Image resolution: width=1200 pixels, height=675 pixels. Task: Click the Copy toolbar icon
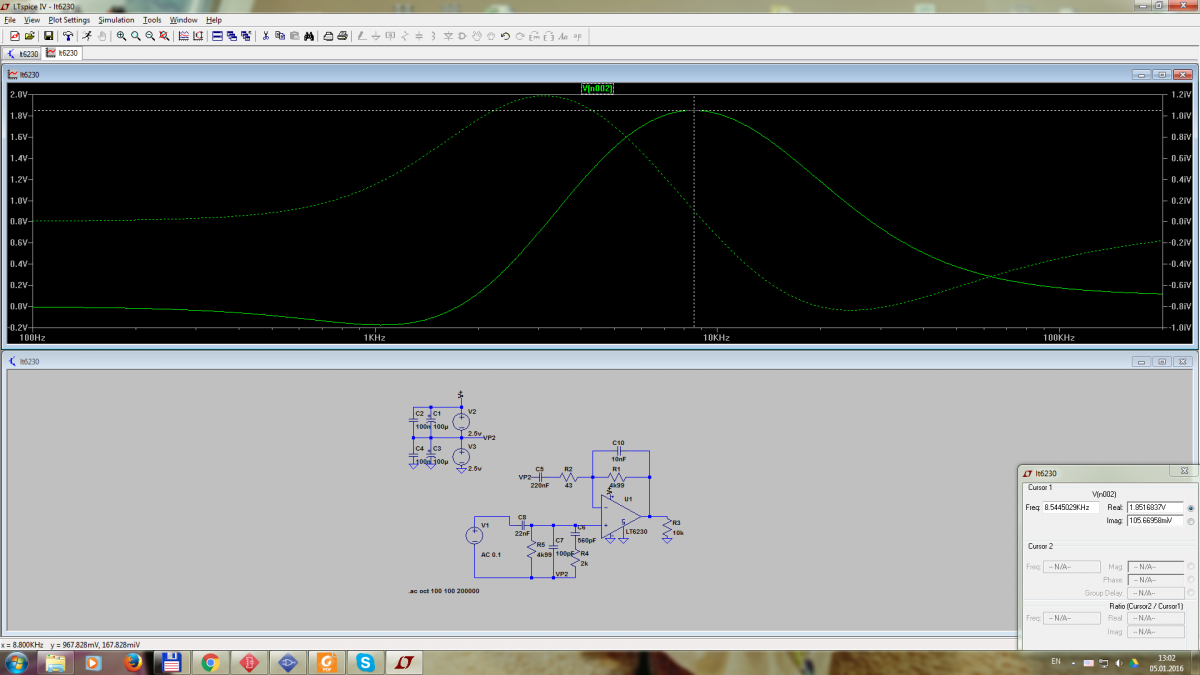click(280, 36)
